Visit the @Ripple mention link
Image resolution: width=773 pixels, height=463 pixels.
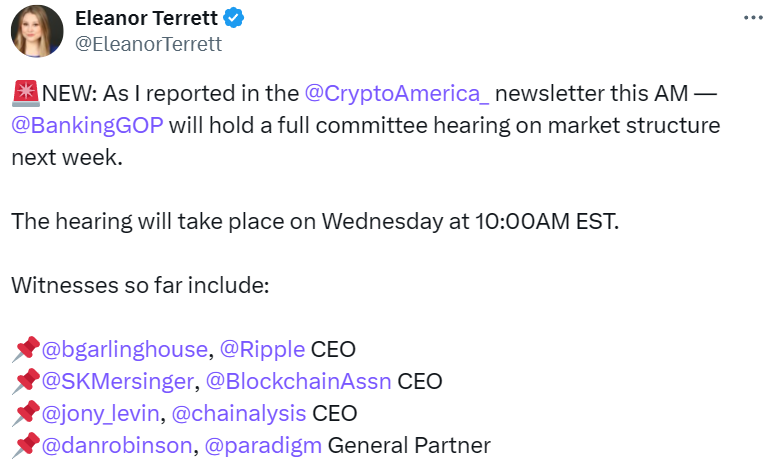[263, 350]
